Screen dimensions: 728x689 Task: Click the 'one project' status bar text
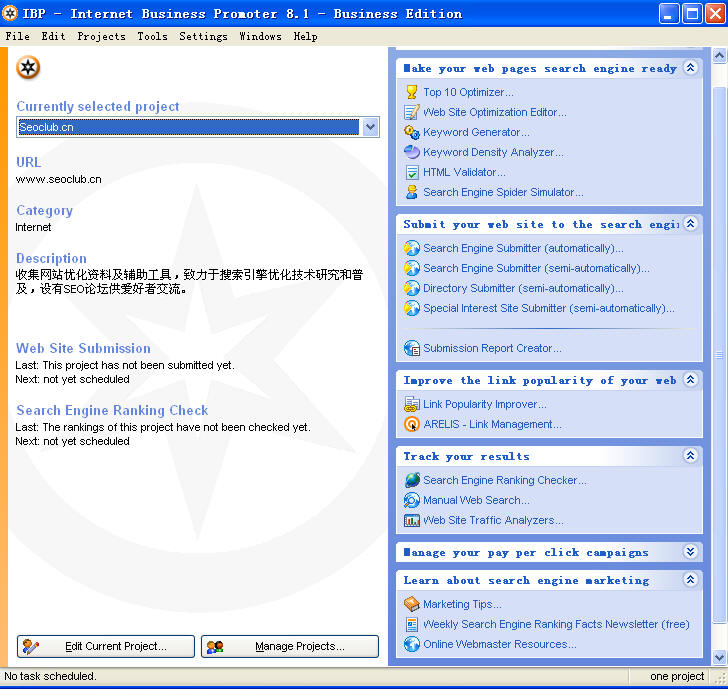[x=677, y=676]
